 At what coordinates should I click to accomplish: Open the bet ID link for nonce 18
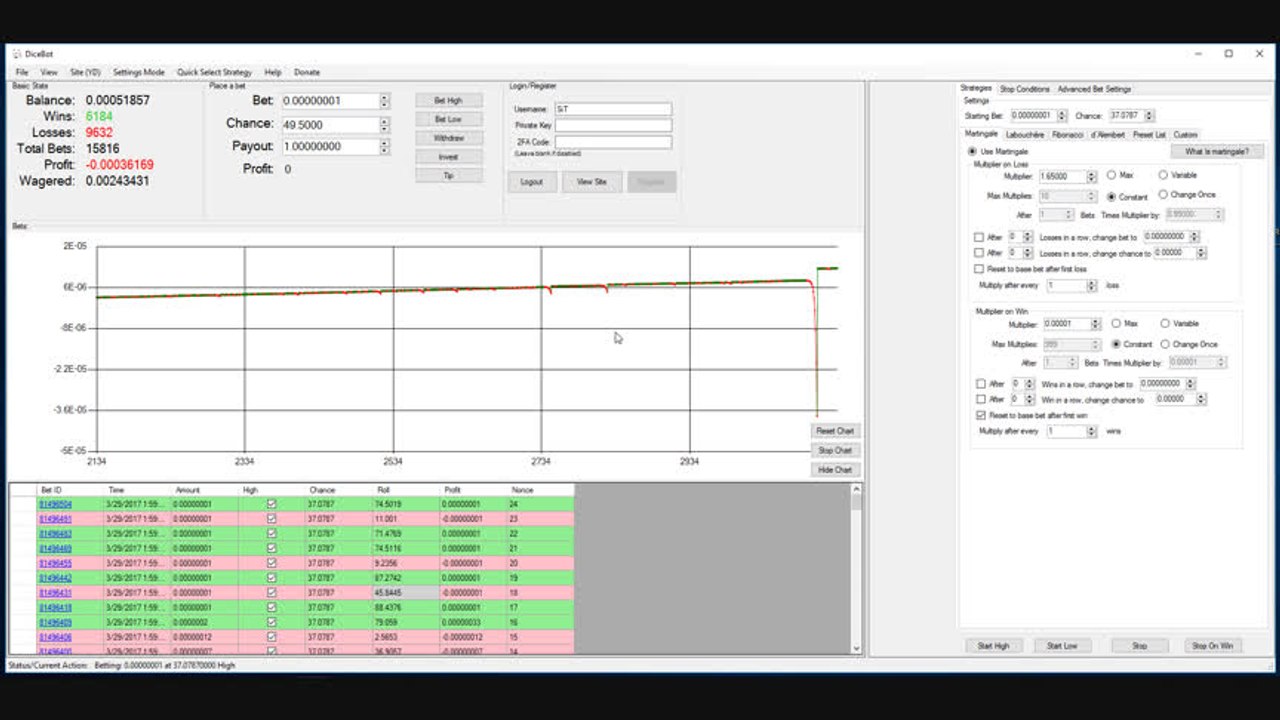tap(55, 593)
